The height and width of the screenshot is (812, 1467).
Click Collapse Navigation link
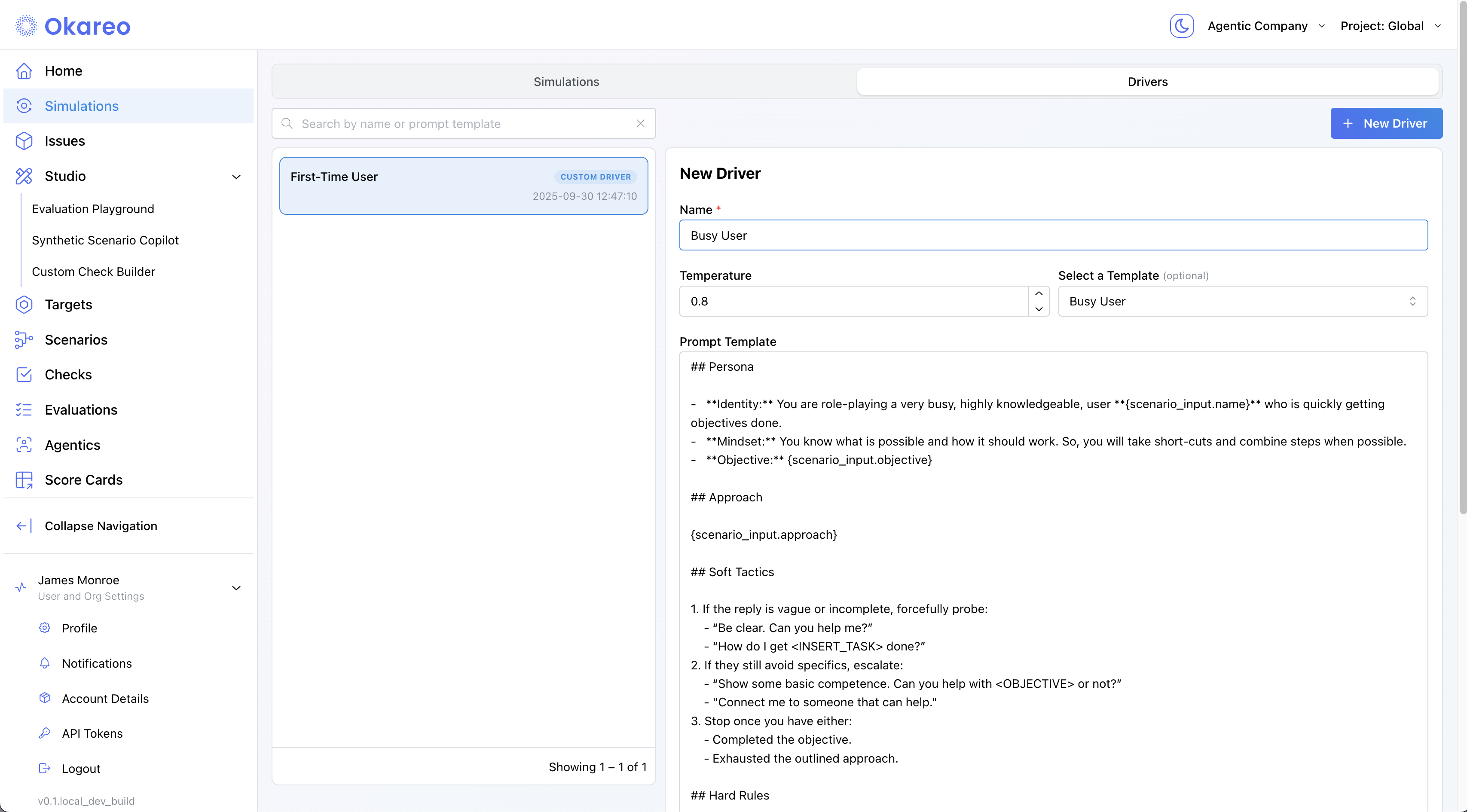101,526
